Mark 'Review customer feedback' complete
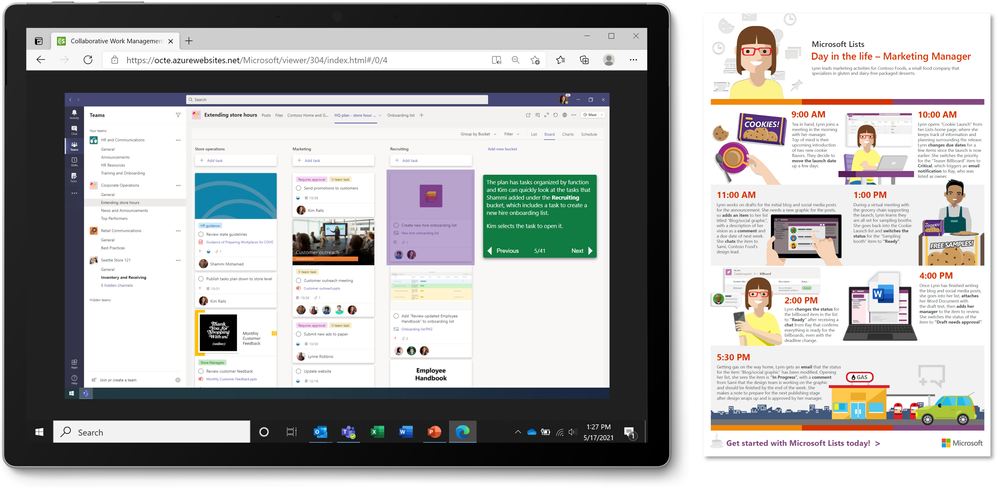Viewport: 999px width, 489px height. click(201, 371)
